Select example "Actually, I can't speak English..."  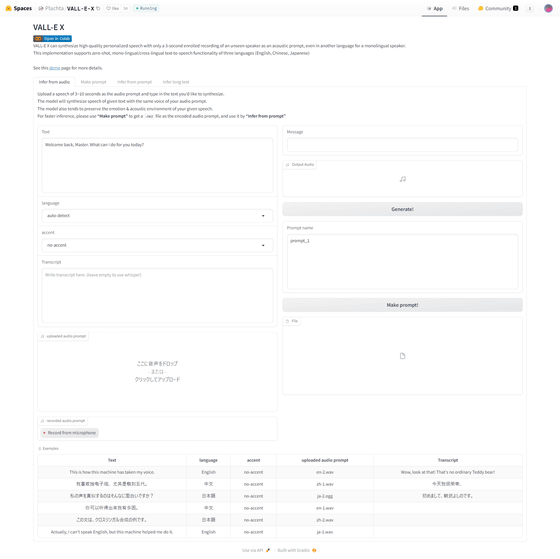[112, 532]
